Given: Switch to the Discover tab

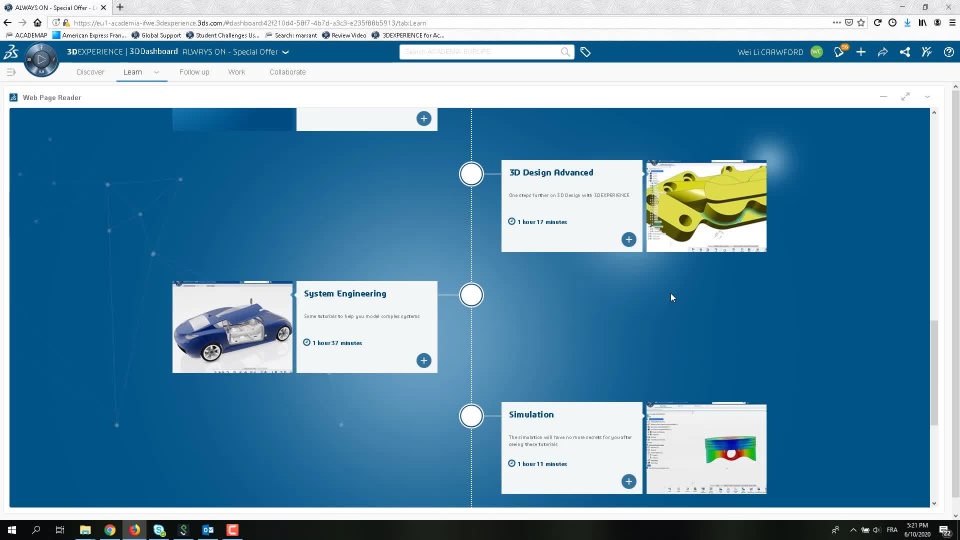Looking at the screenshot, I should [90, 72].
